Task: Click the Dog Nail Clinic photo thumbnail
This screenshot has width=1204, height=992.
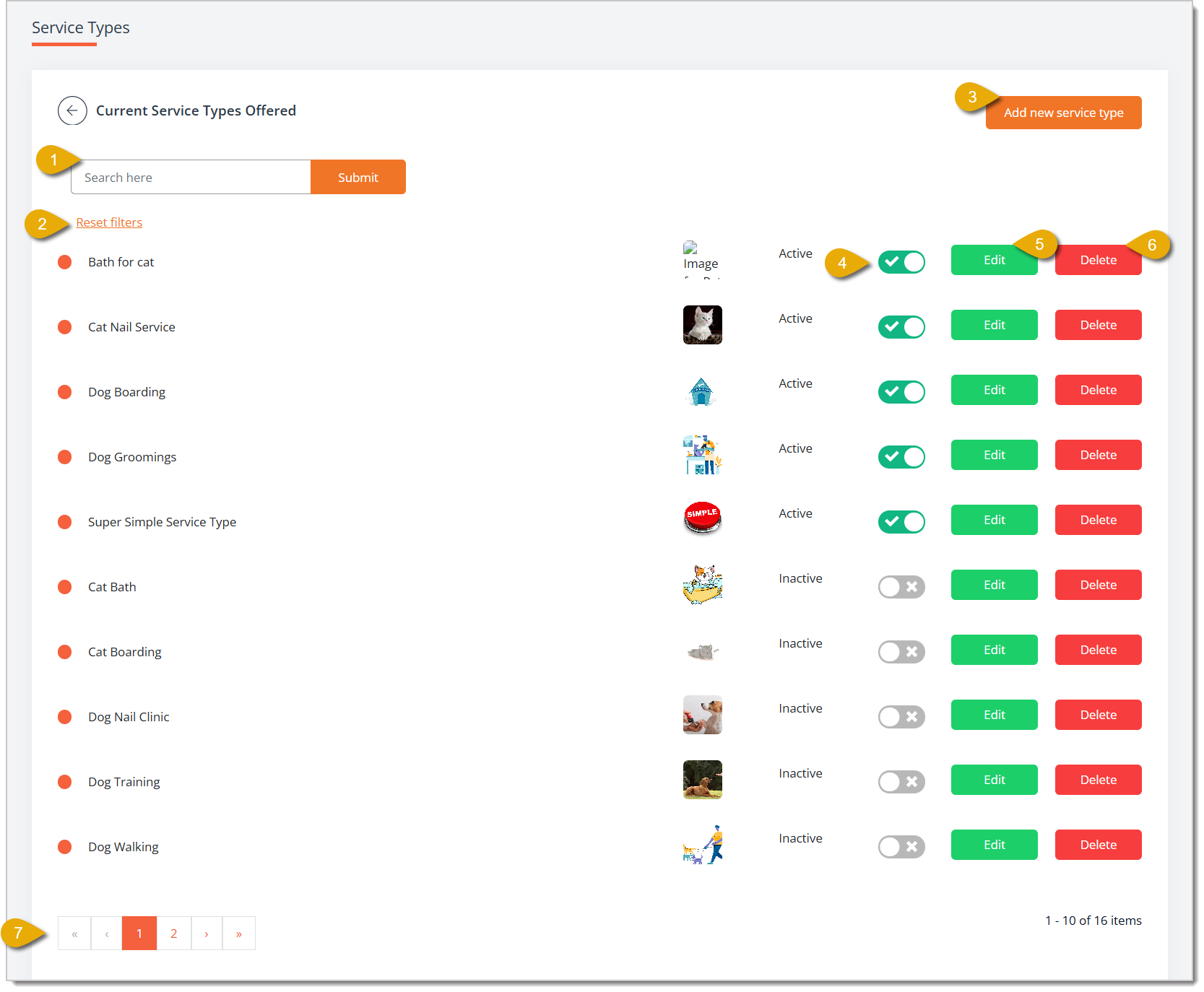Action: pos(702,715)
